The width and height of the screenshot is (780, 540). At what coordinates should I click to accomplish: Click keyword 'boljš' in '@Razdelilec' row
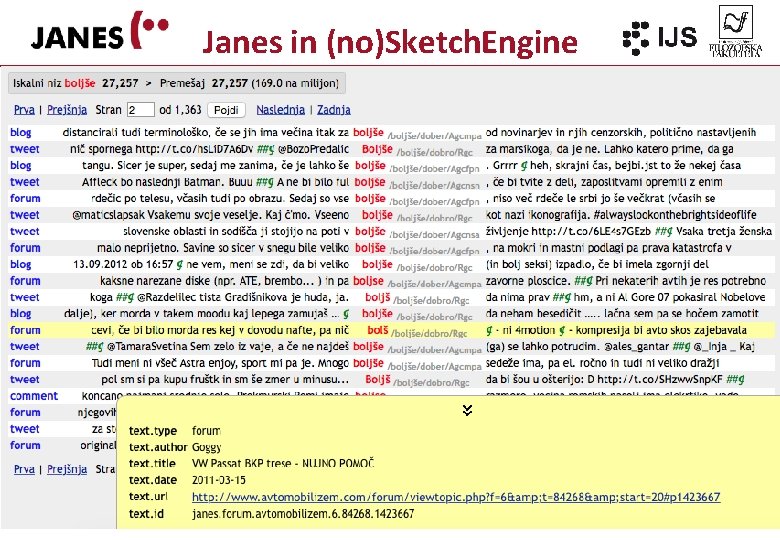(x=378, y=297)
